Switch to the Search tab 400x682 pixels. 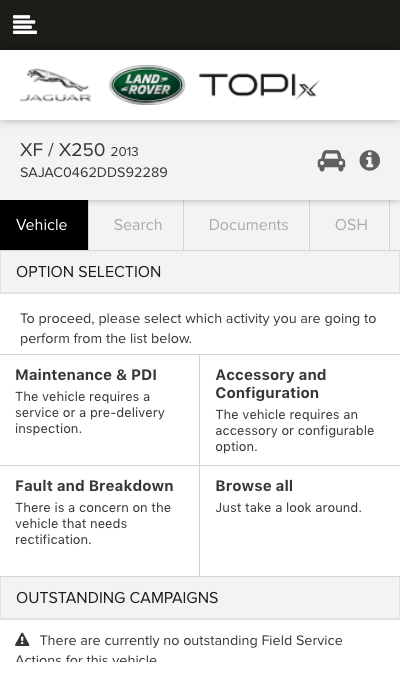tap(138, 225)
